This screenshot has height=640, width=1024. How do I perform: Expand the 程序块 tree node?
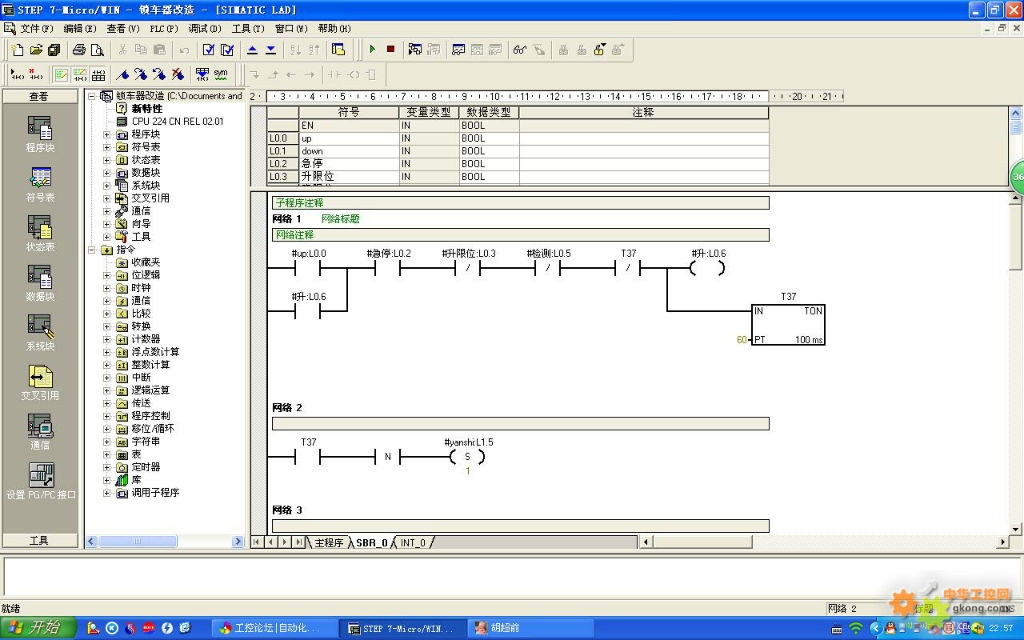click(x=106, y=135)
